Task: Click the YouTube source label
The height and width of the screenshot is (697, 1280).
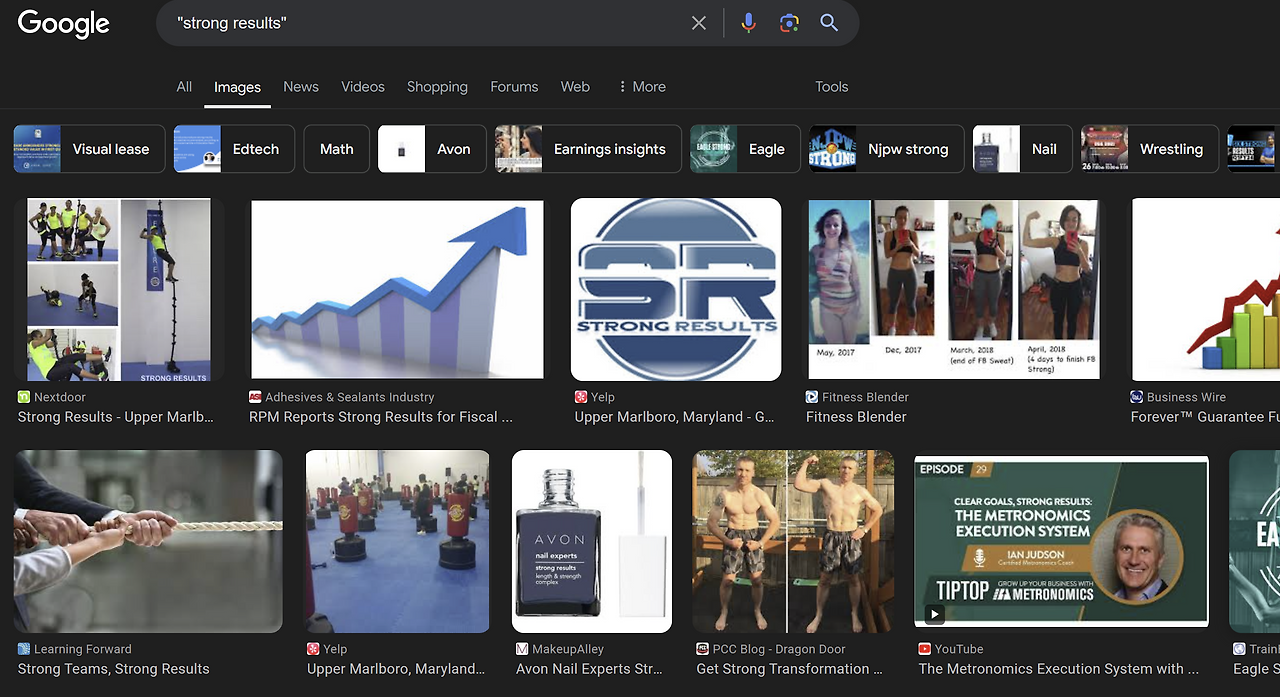Action: pos(959,649)
